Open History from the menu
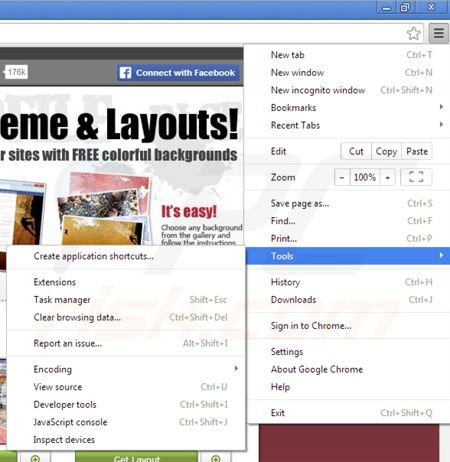 [347, 282]
